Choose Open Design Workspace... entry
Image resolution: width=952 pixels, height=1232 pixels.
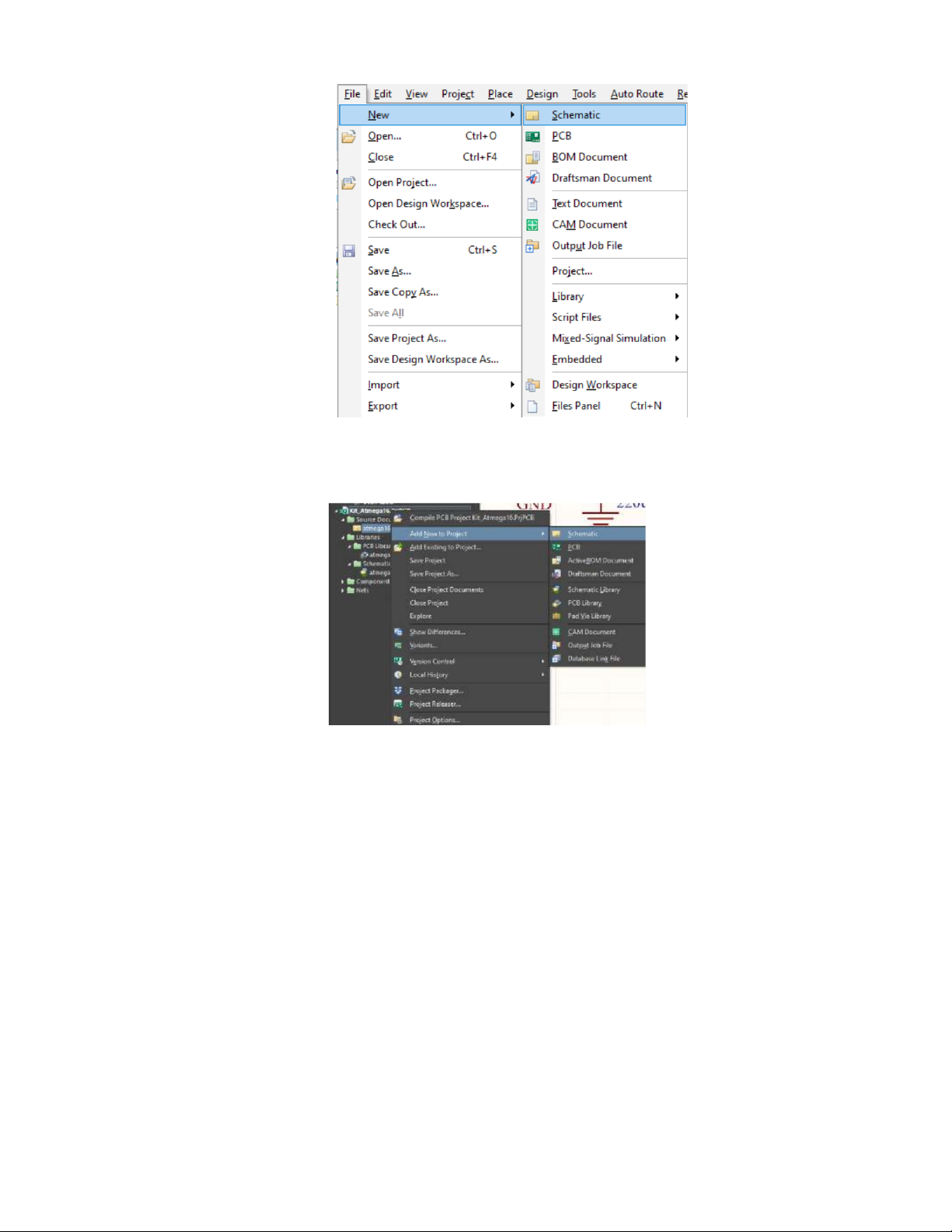coord(428,204)
